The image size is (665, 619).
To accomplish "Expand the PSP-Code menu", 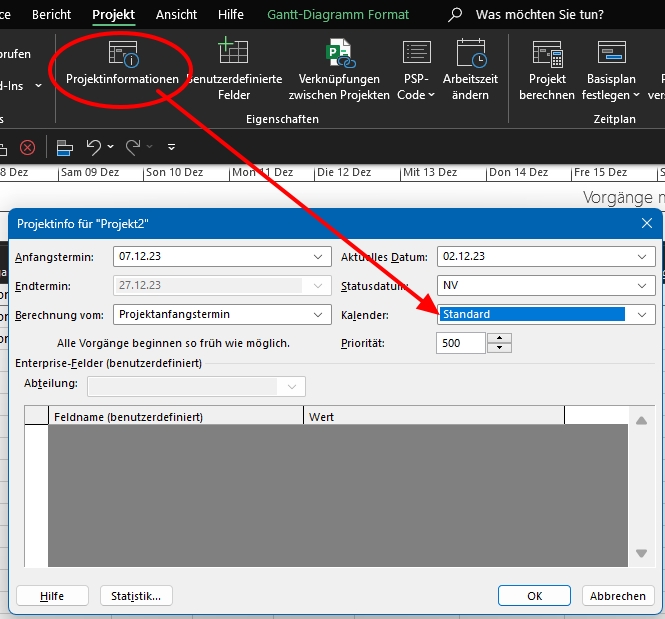I will [x=416, y=69].
